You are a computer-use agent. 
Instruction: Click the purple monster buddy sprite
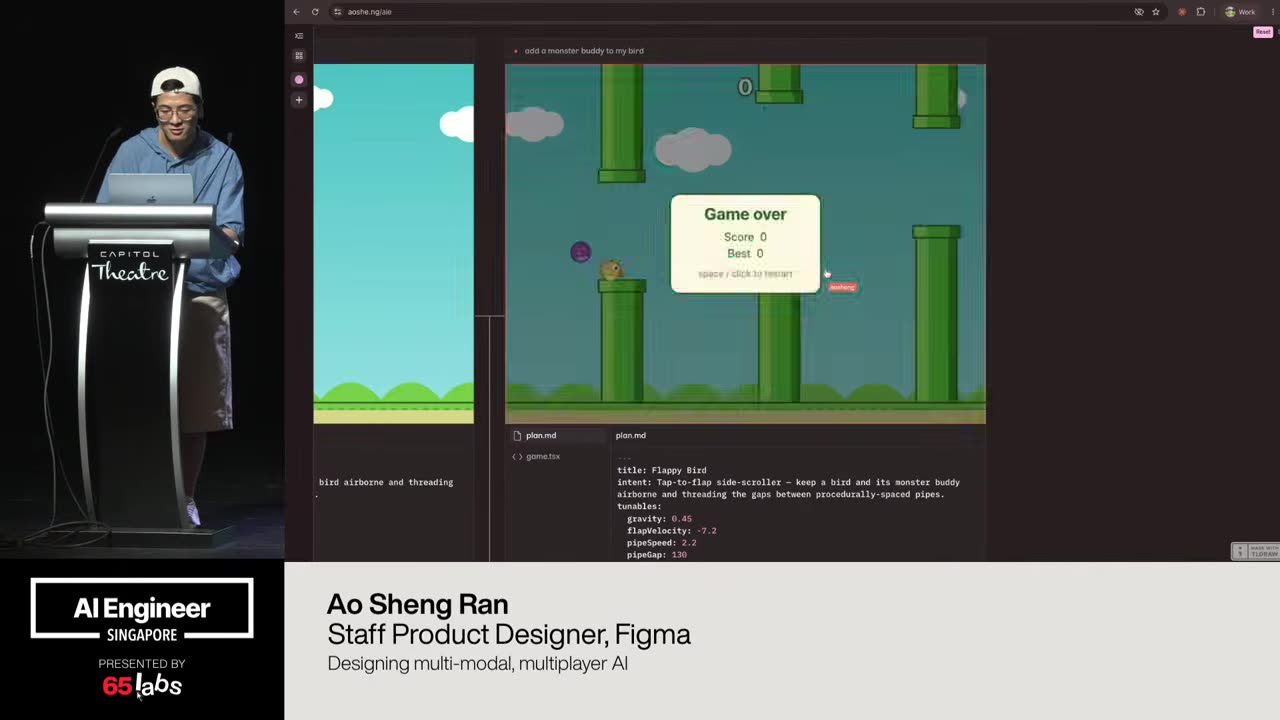[x=581, y=252]
